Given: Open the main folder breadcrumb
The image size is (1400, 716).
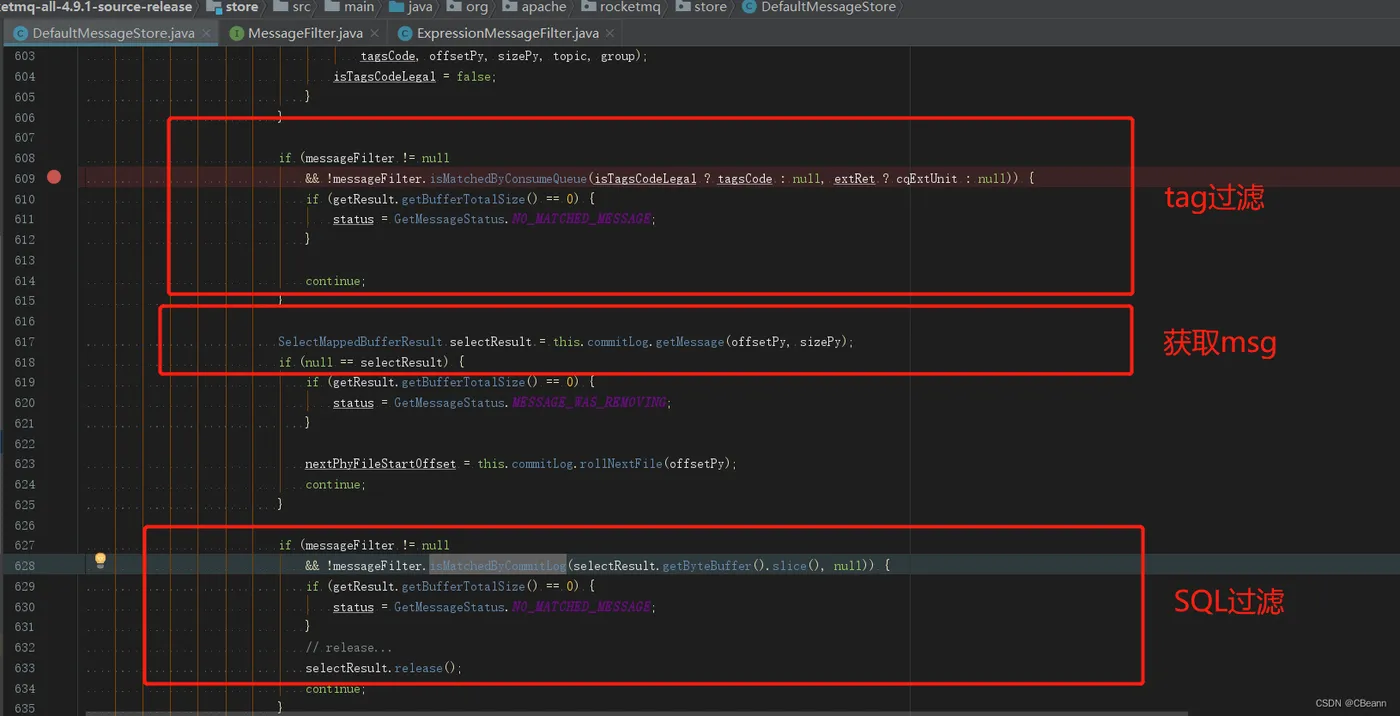Looking at the screenshot, I should 349,7.
